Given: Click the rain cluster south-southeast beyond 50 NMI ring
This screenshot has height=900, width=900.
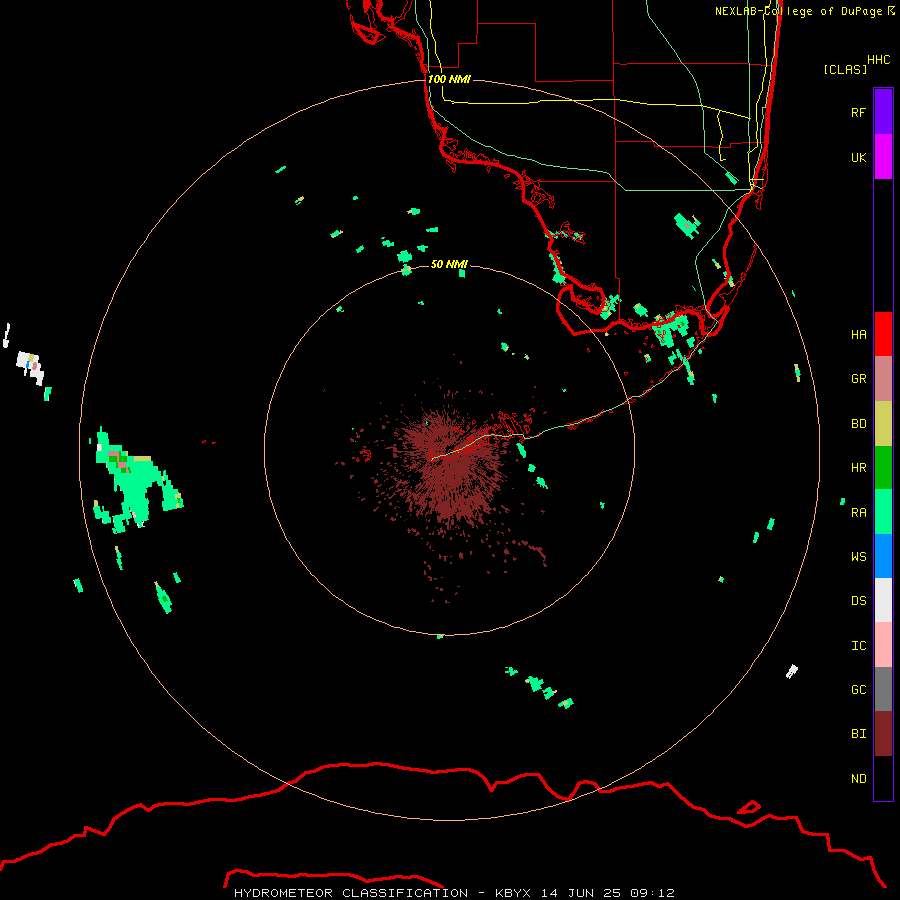Looking at the screenshot, I should point(540,686).
